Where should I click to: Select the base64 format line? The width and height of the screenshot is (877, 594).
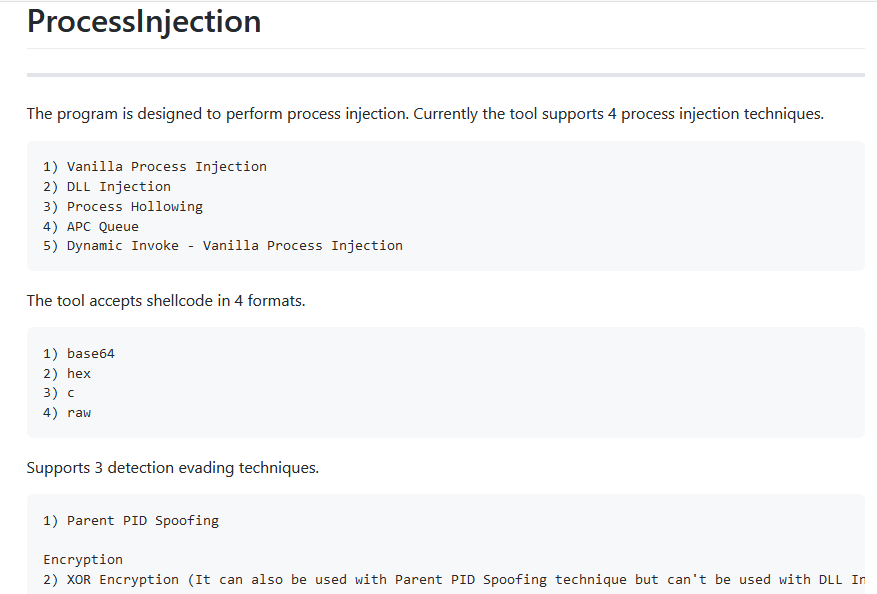click(x=79, y=353)
